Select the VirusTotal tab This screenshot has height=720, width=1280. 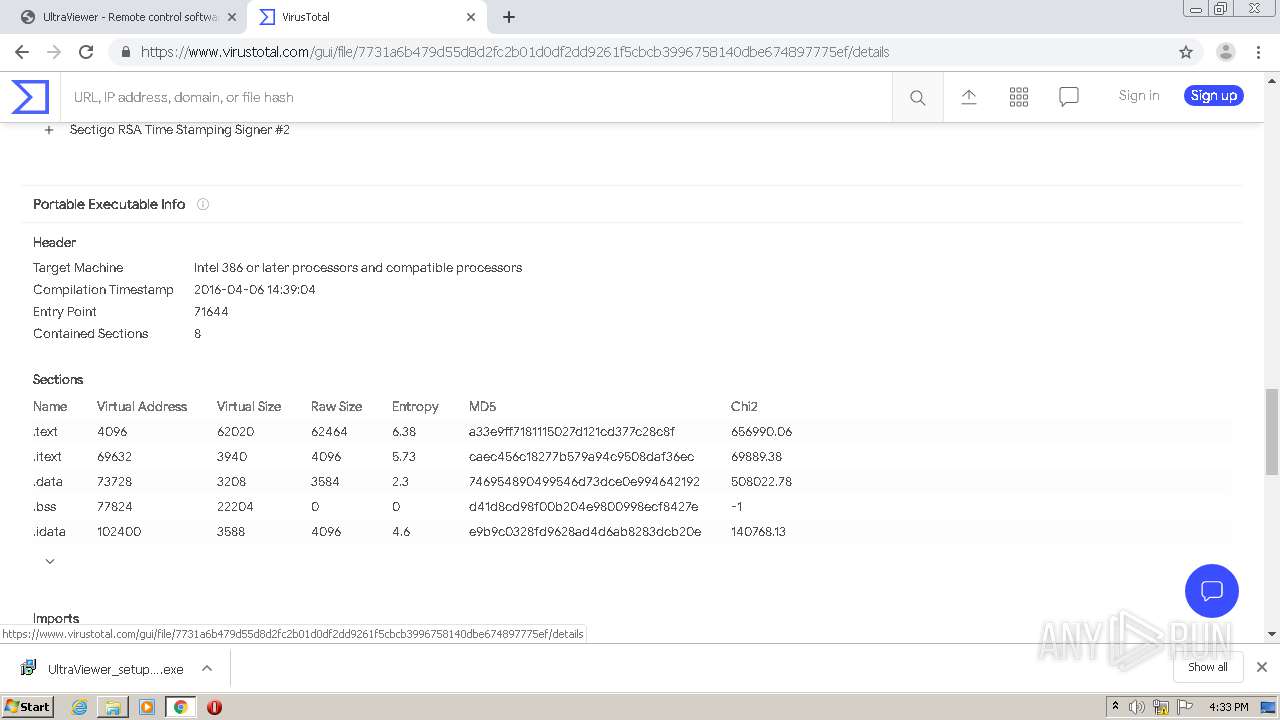coord(367,17)
